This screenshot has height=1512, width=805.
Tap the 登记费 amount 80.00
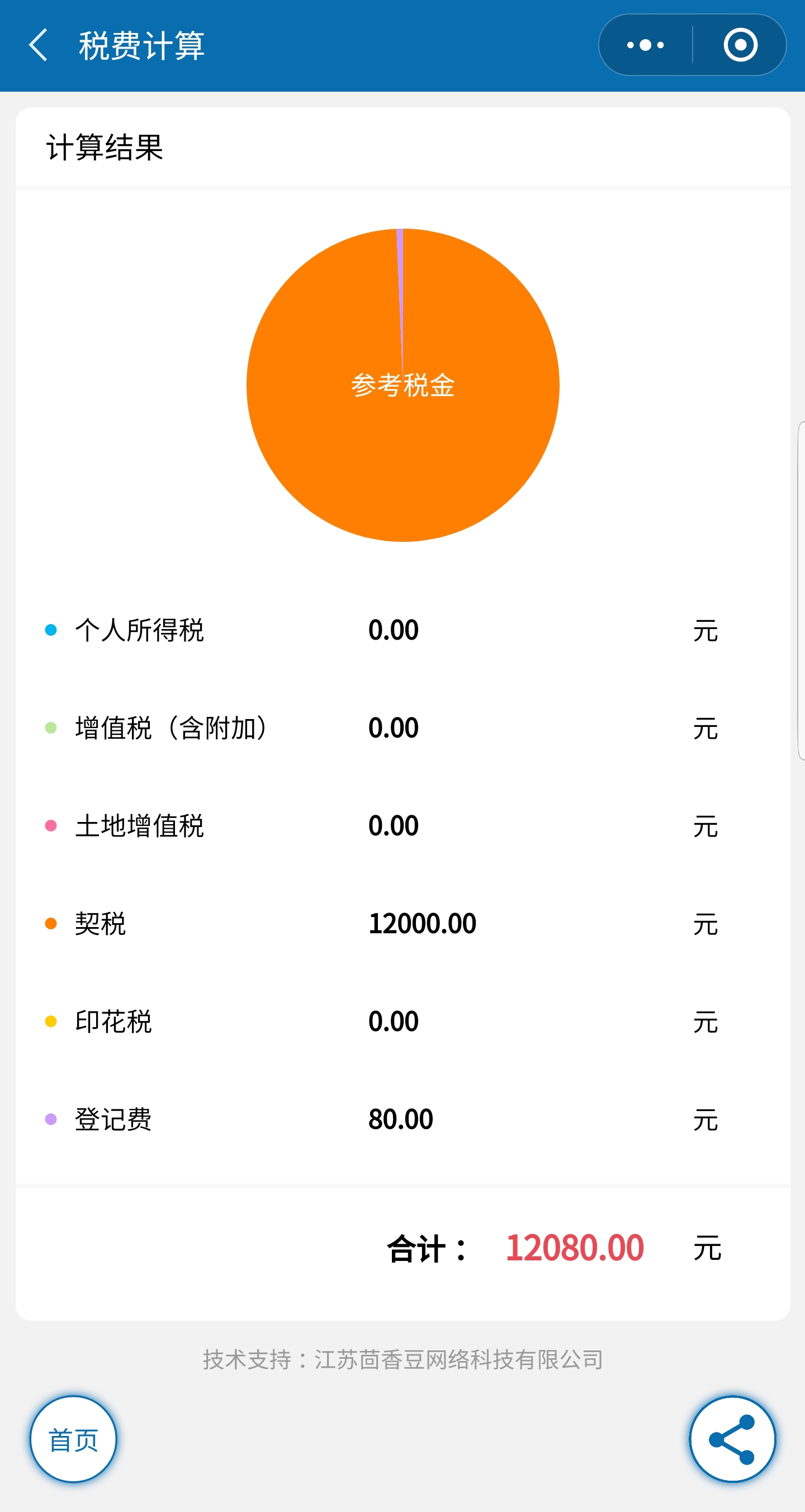click(401, 1119)
